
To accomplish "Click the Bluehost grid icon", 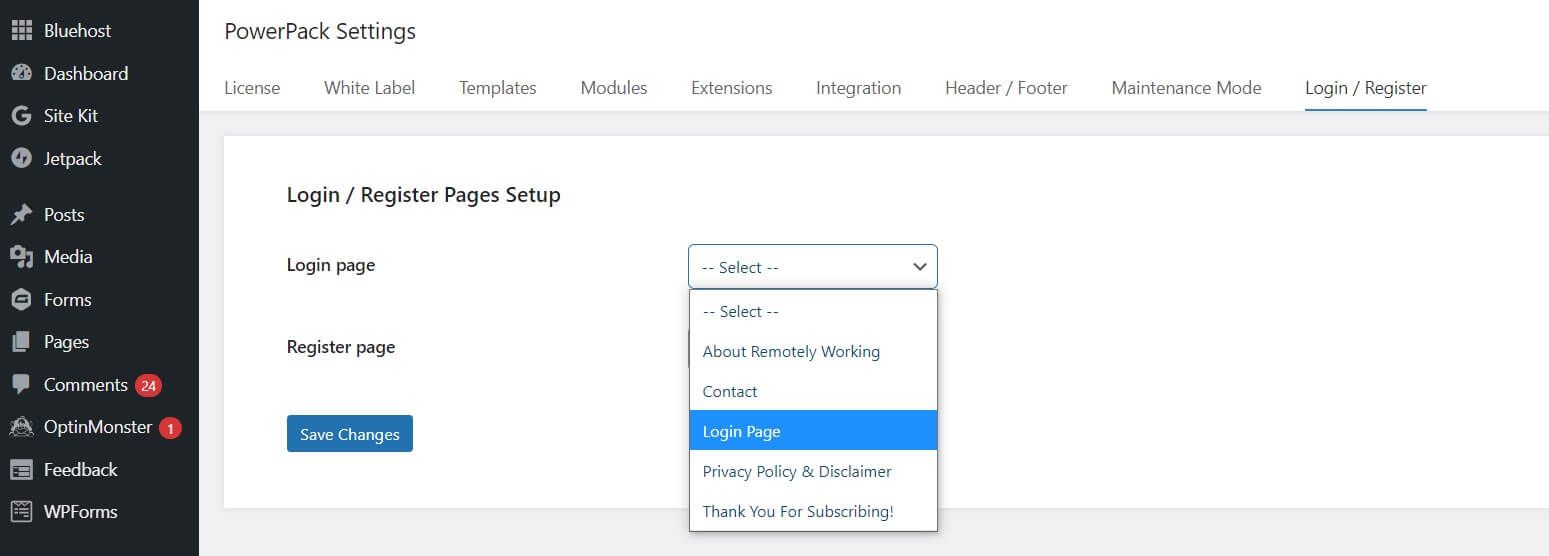I will [21, 31].
